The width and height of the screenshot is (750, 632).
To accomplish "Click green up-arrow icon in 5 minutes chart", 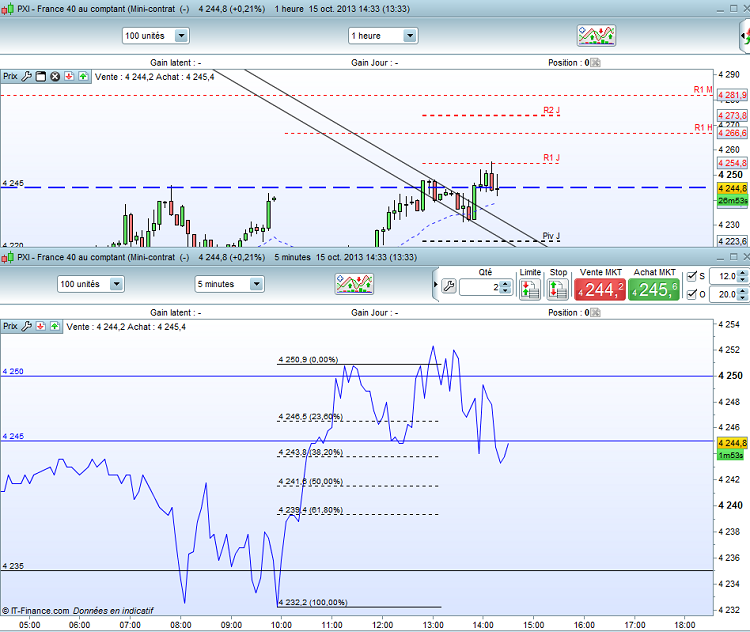I will click(x=55, y=326).
